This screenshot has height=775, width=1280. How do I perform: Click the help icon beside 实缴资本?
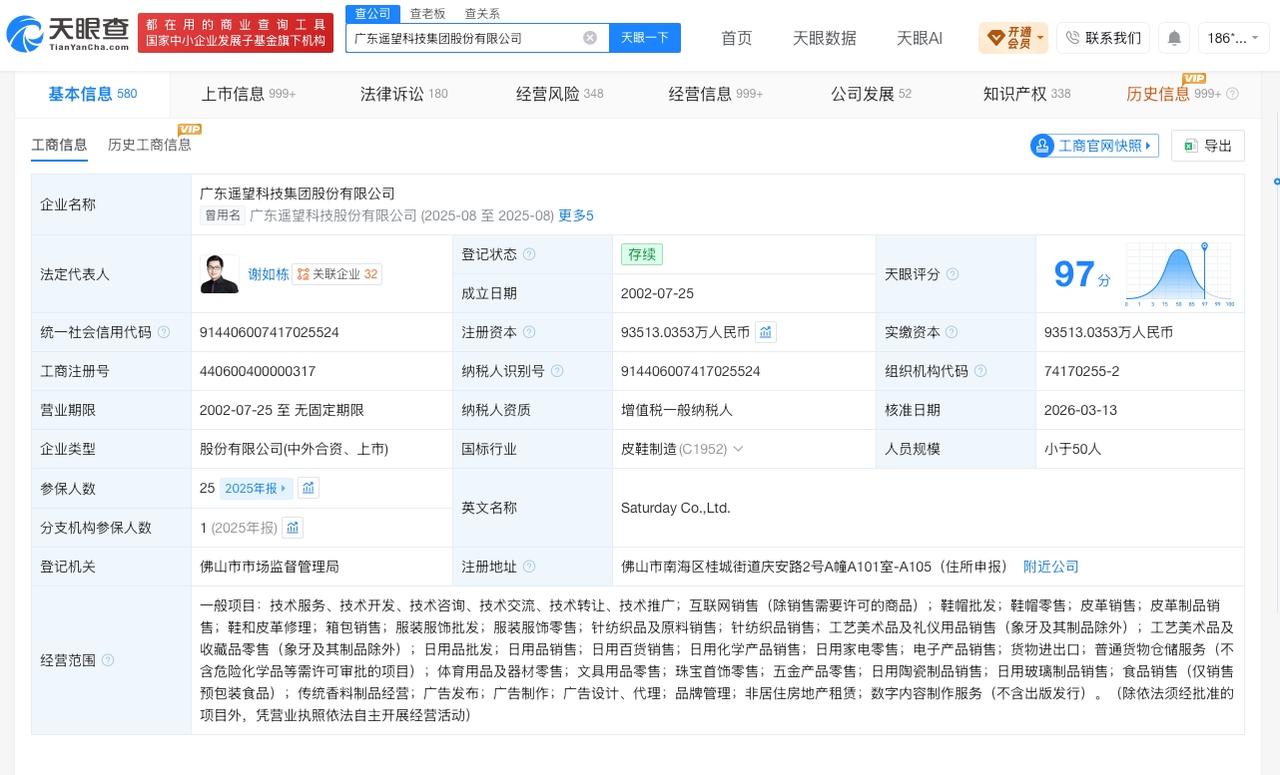(952, 332)
